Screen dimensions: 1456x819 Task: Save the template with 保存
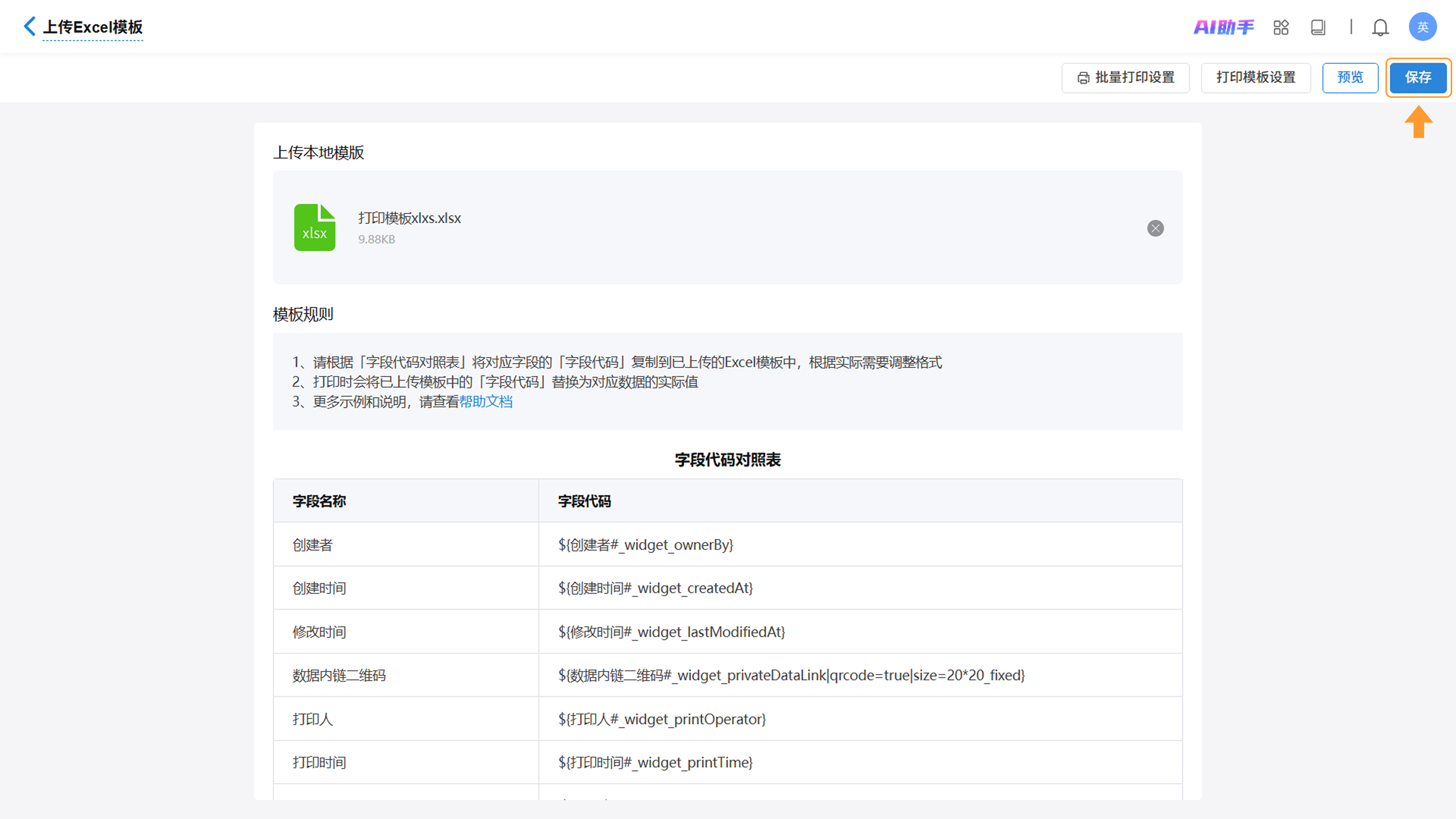point(1418,77)
